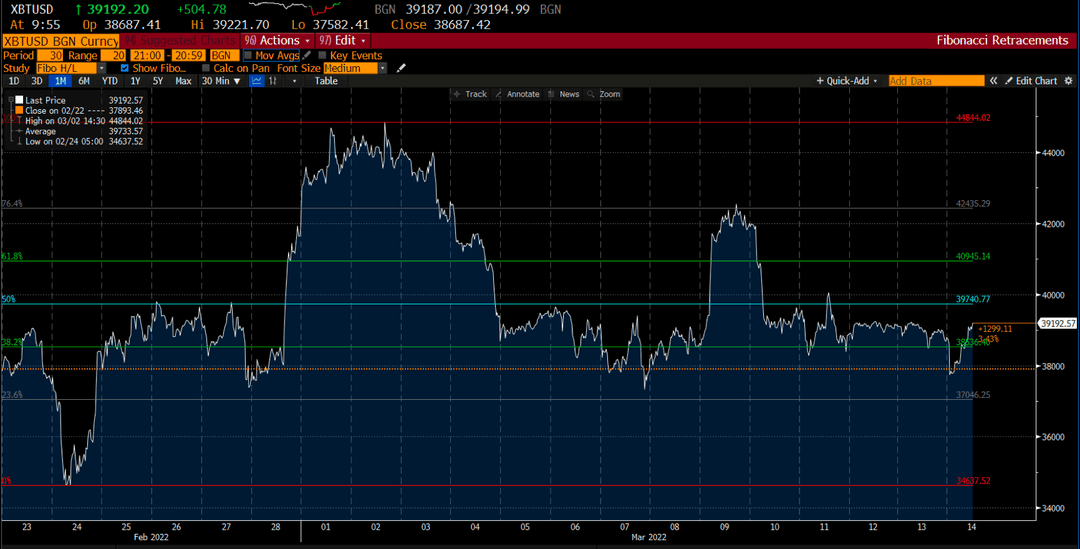Enable the Mov Avgs checkbox
The height and width of the screenshot is (549, 1080).
[x=249, y=56]
